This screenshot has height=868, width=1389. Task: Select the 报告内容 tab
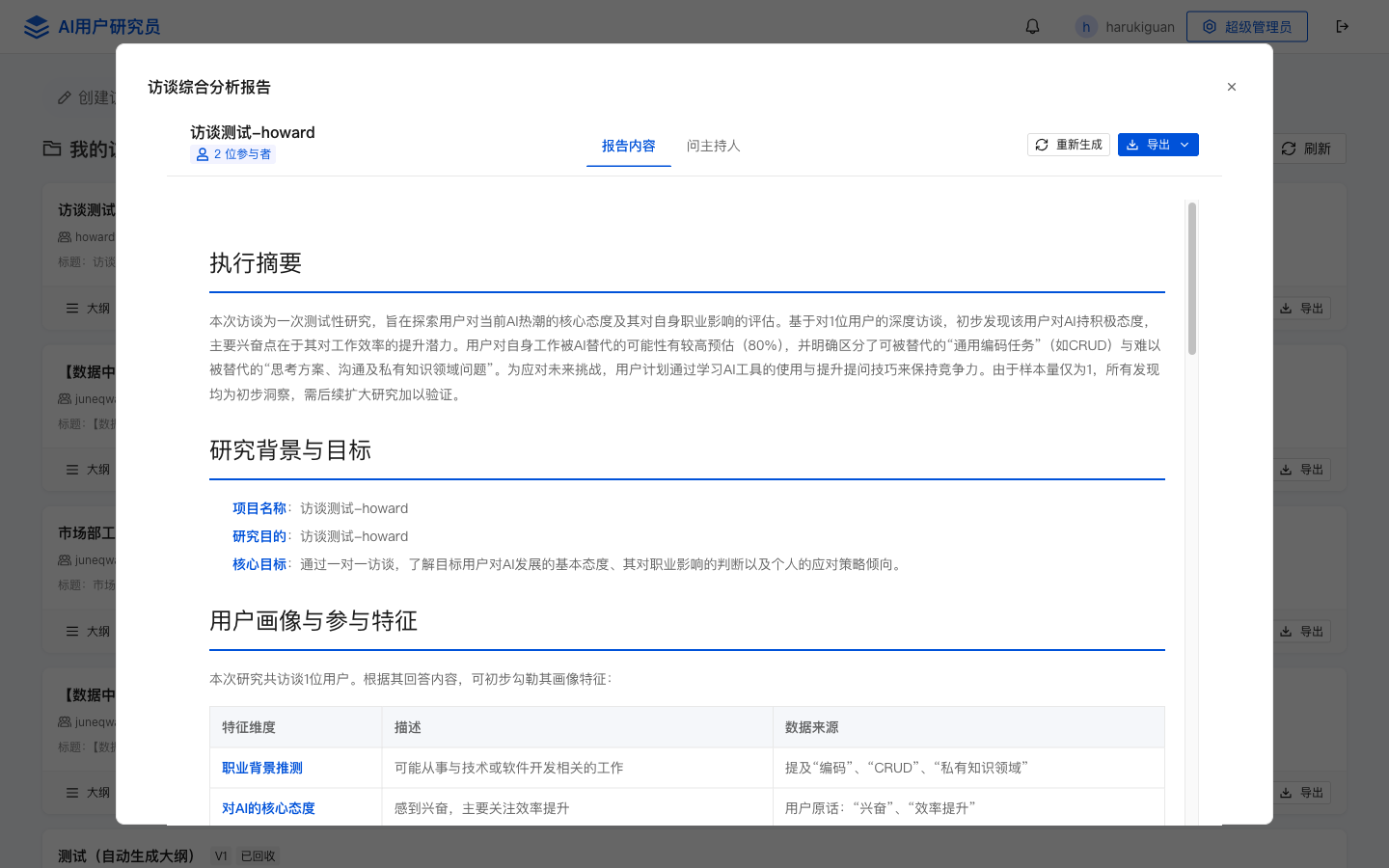[629, 146]
